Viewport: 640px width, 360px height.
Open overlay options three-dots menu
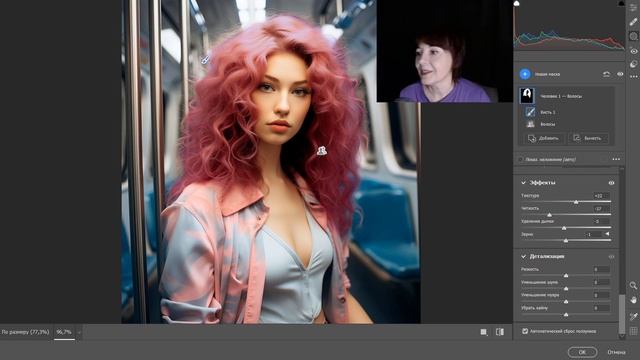click(616, 159)
